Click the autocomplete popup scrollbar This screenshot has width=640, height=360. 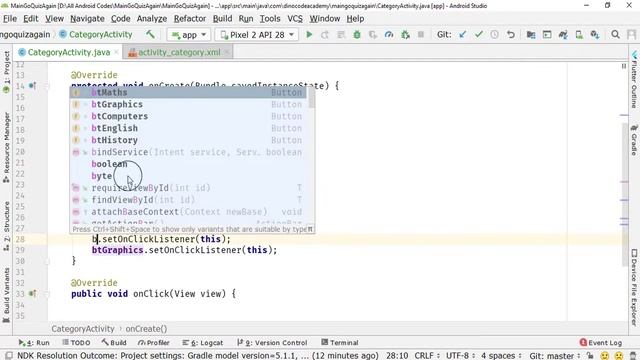click(311, 98)
